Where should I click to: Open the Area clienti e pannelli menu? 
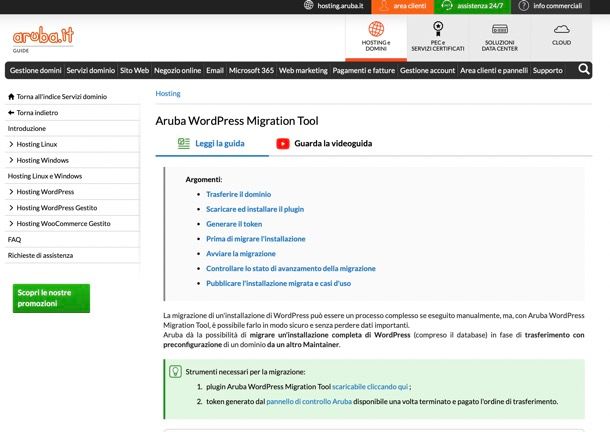pyautogui.click(x=494, y=70)
